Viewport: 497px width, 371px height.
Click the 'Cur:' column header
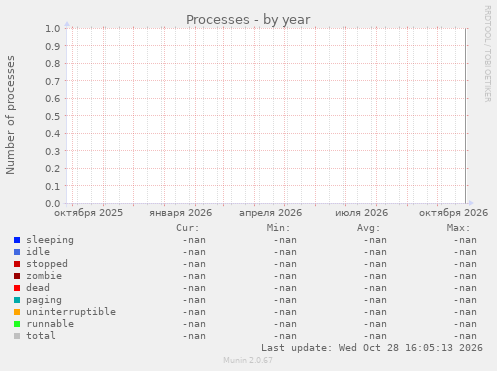pyautogui.click(x=188, y=228)
